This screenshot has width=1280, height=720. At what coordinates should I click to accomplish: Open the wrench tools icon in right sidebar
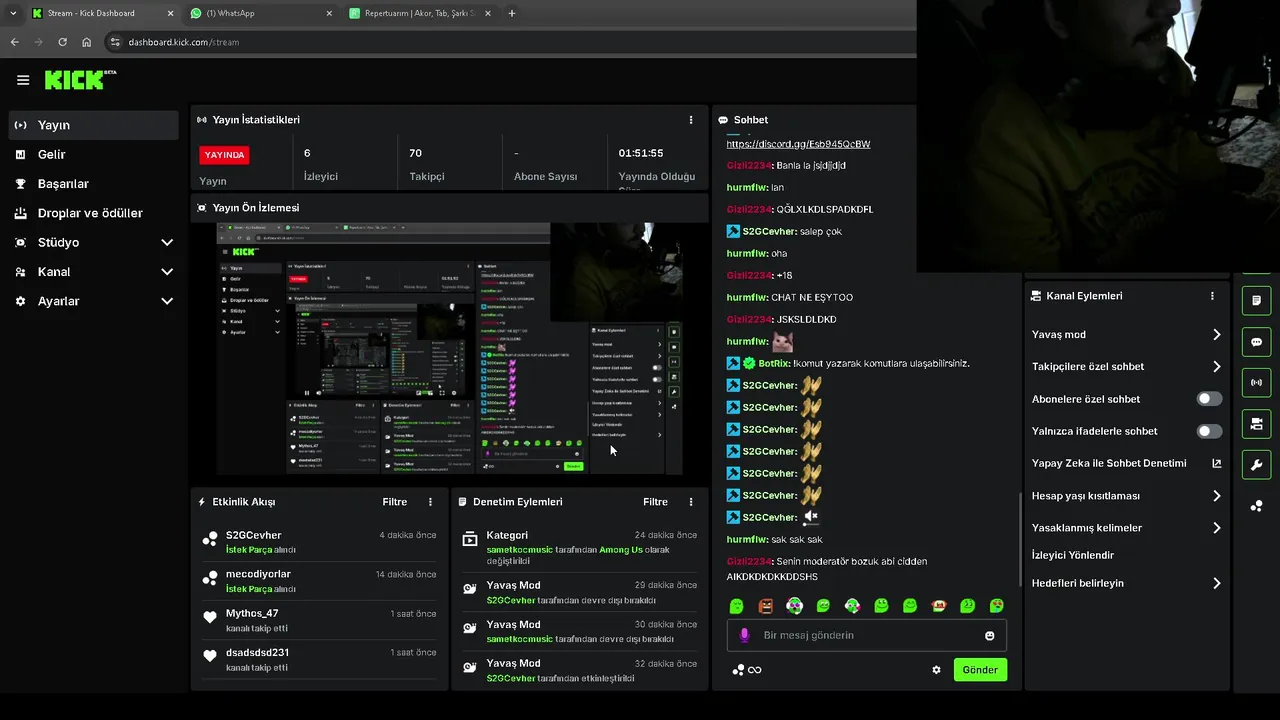[1257, 465]
